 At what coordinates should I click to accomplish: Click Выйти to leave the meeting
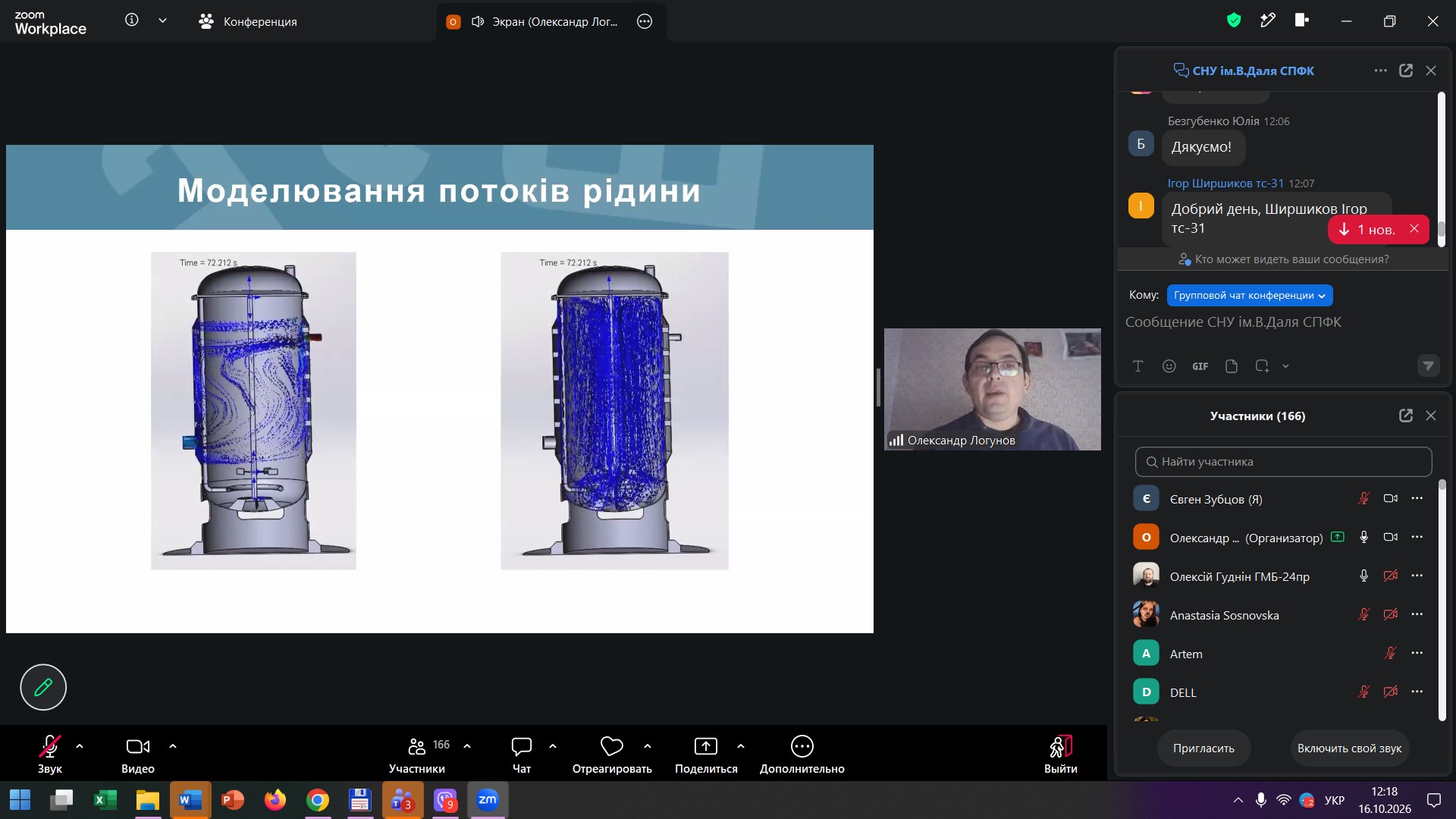pos(1061,755)
